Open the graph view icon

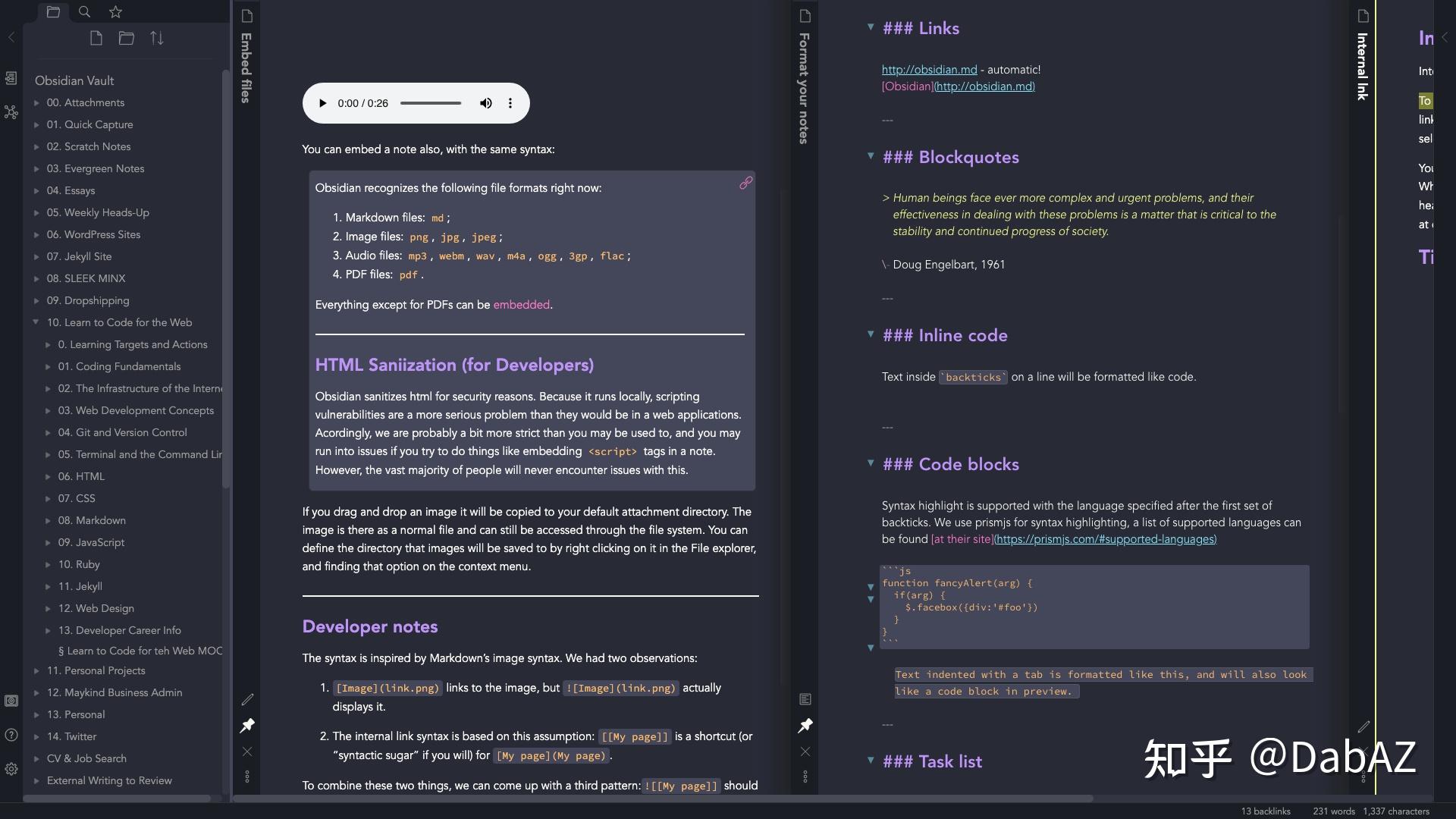11,112
